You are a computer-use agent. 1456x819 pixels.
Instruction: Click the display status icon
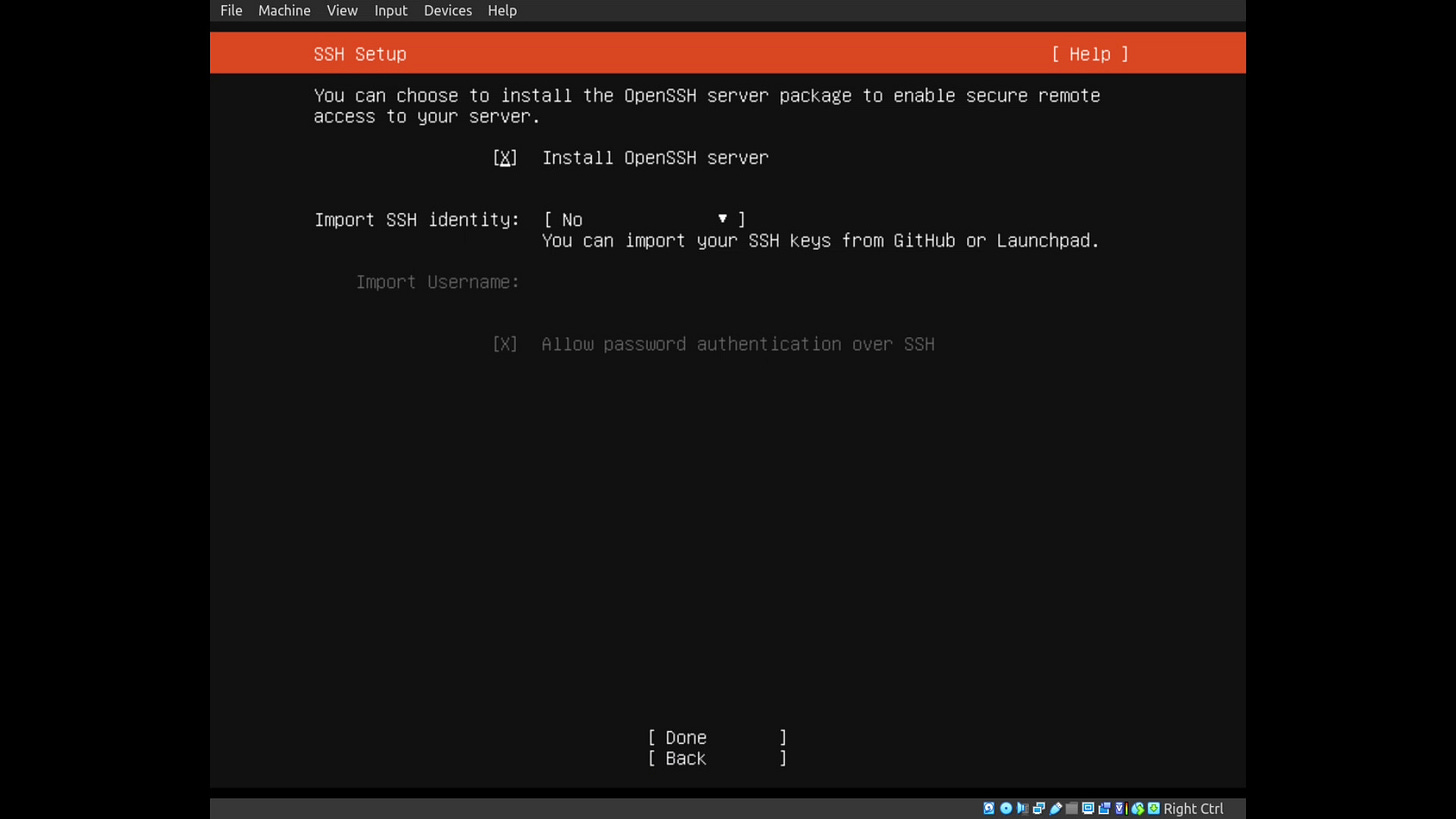click(x=1087, y=808)
